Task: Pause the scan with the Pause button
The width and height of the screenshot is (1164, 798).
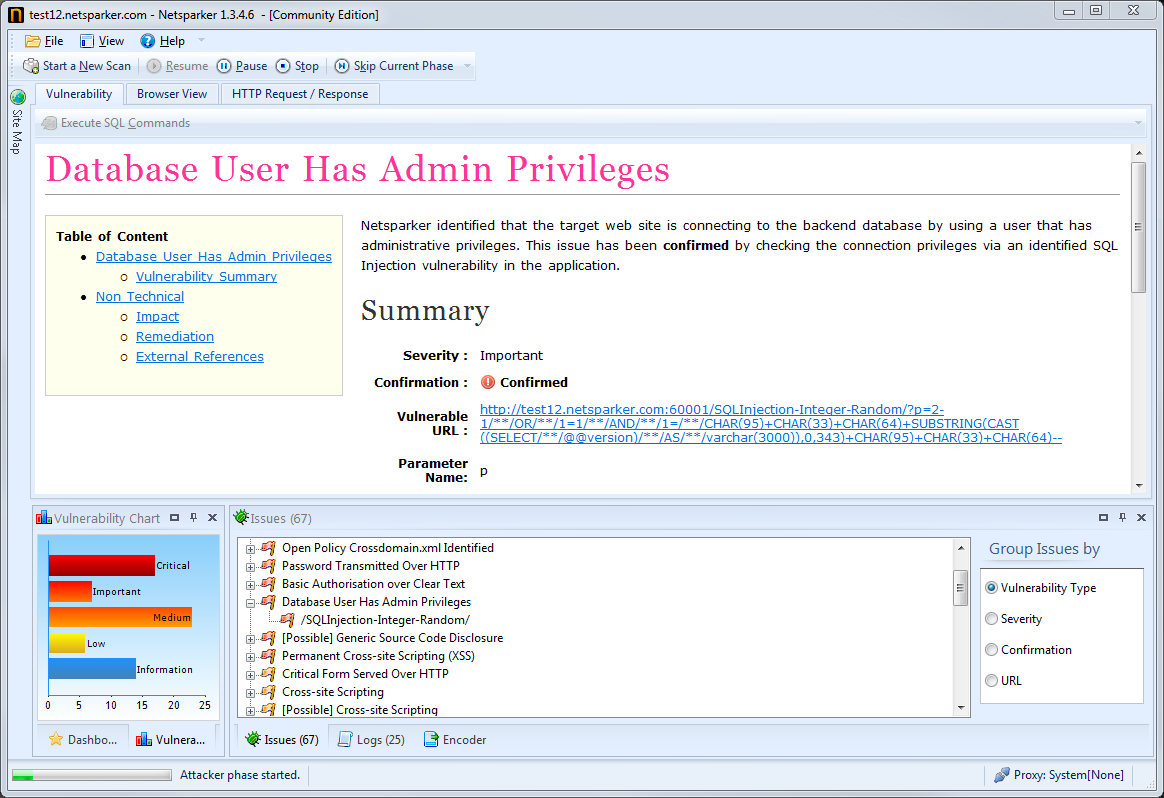Action: click(242, 66)
